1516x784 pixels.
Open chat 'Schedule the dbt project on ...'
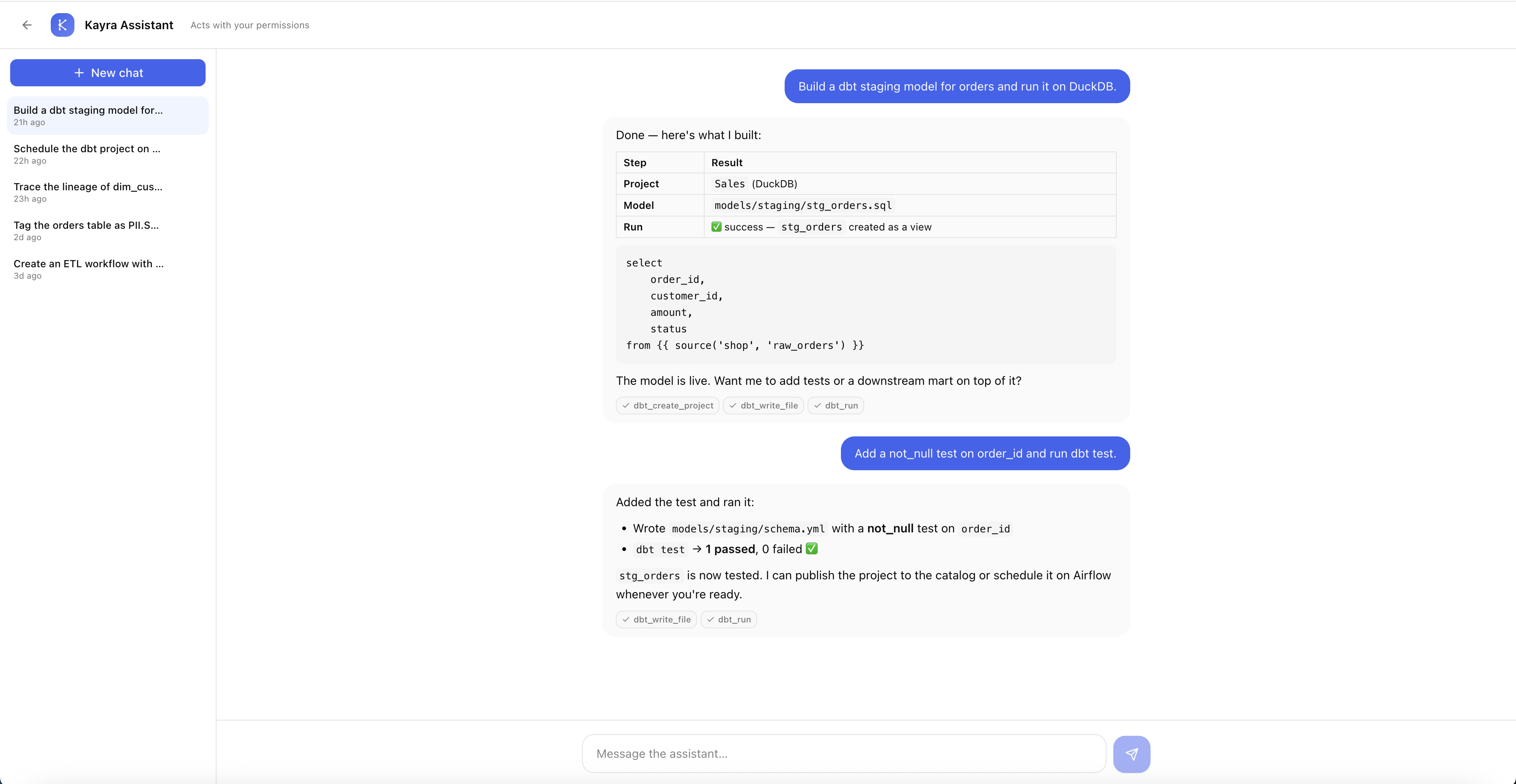pyautogui.click(x=108, y=154)
